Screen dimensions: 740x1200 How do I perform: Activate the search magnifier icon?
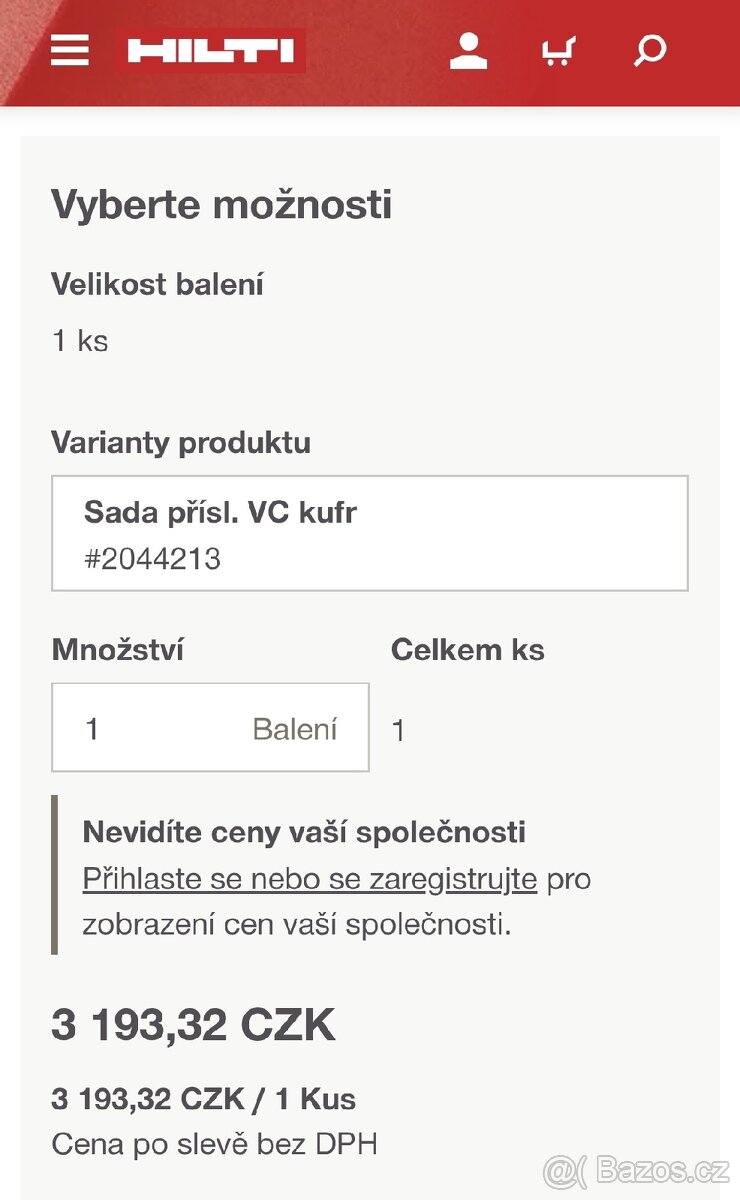tap(648, 50)
